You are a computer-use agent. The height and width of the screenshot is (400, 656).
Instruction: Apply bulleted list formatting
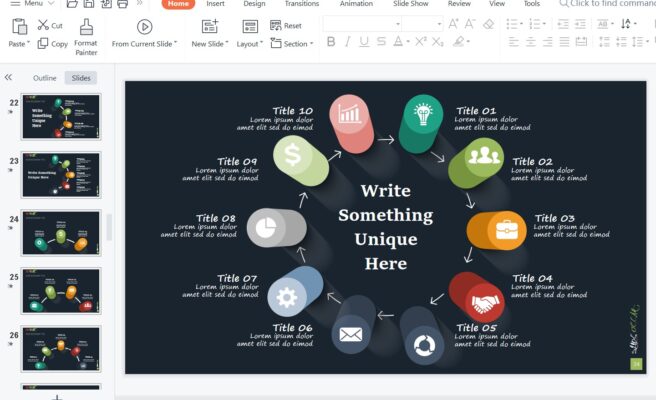pos(514,24)
